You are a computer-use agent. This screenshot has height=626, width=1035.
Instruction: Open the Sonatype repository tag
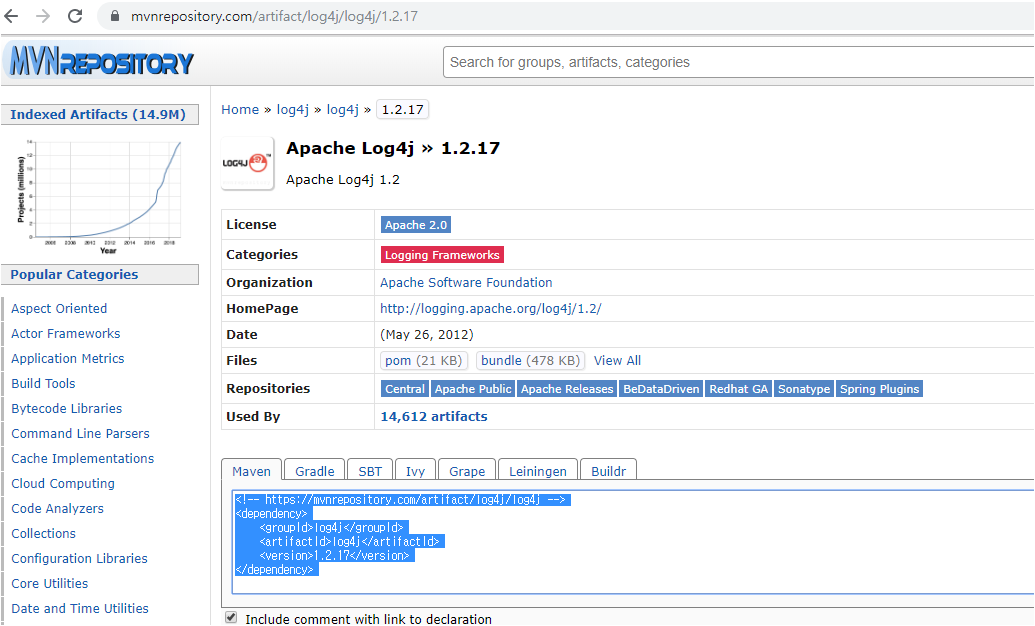[x=804, y=389]
